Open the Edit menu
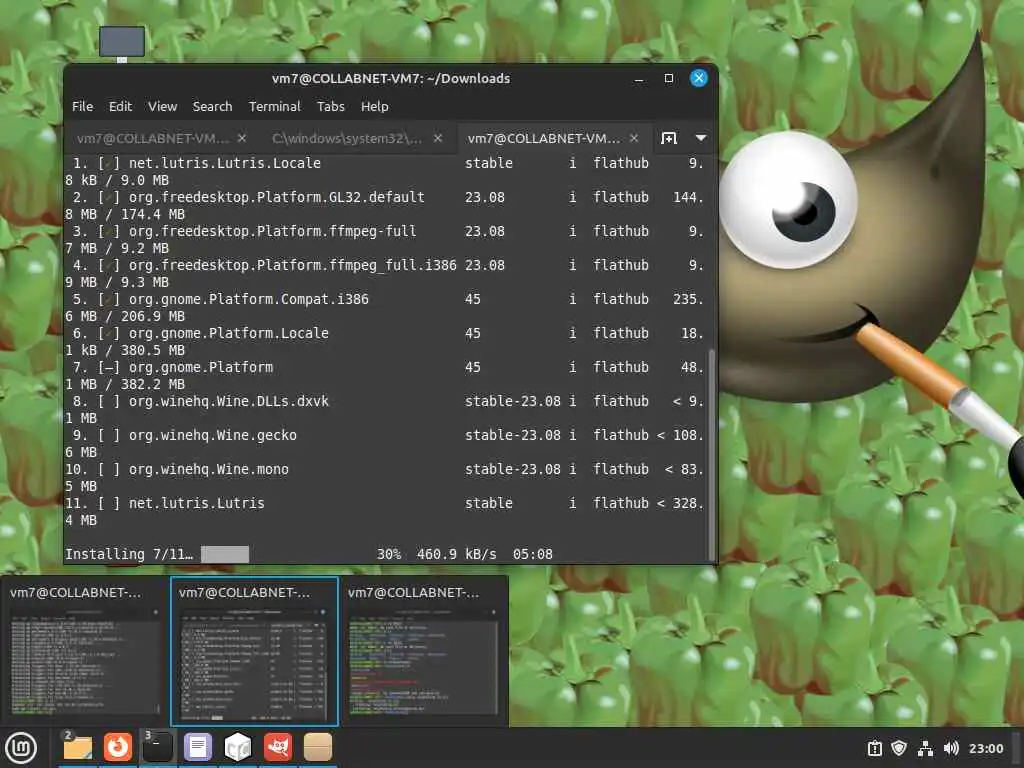 (x=120, y=106)
